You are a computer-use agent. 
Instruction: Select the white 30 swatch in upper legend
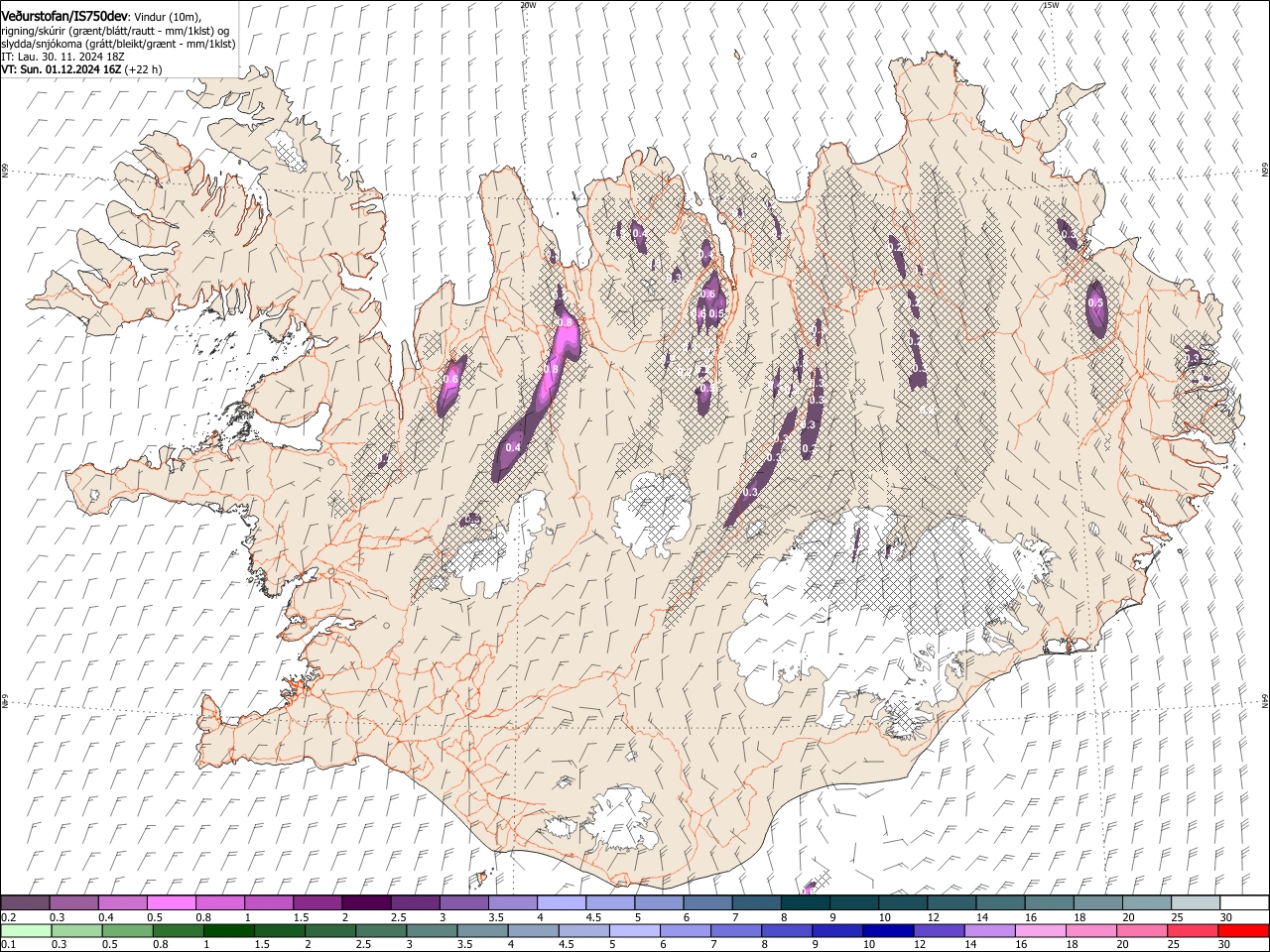click(x=1244, y=903)
